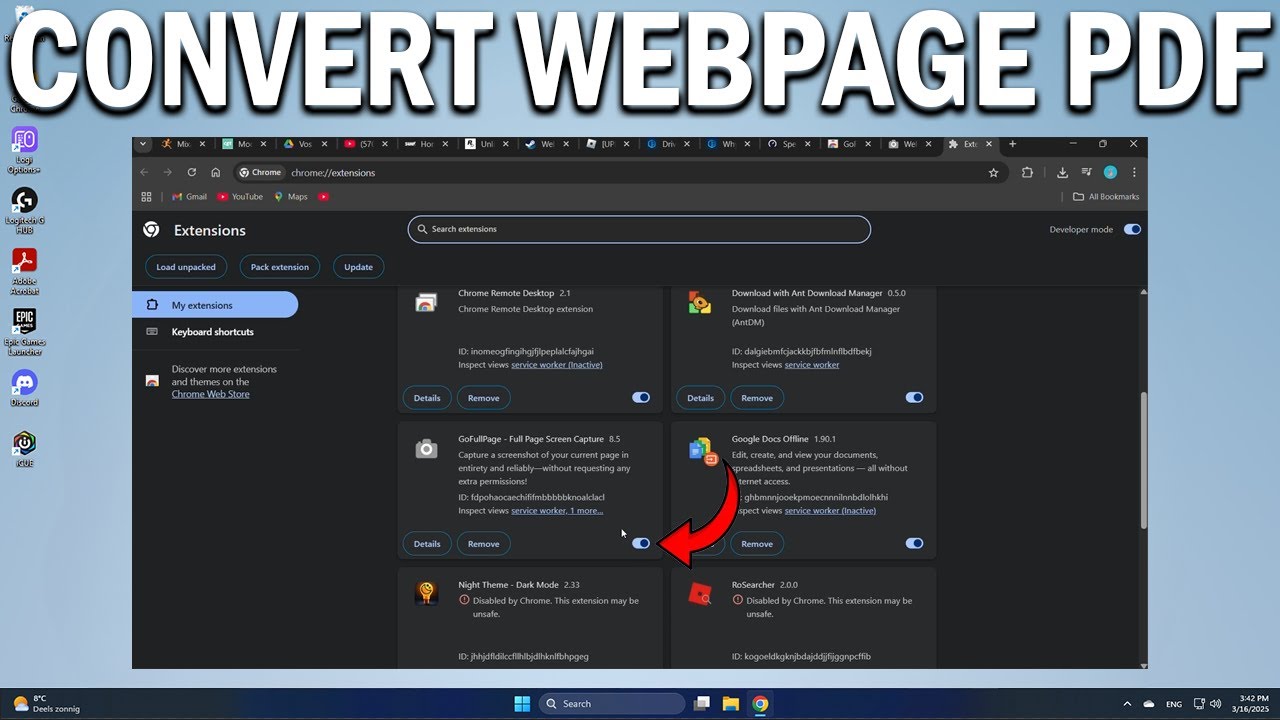Open Epic Games Launcher desktop shortcut
The width and height of the screenshot is (1280, 720).
[25, 332]
